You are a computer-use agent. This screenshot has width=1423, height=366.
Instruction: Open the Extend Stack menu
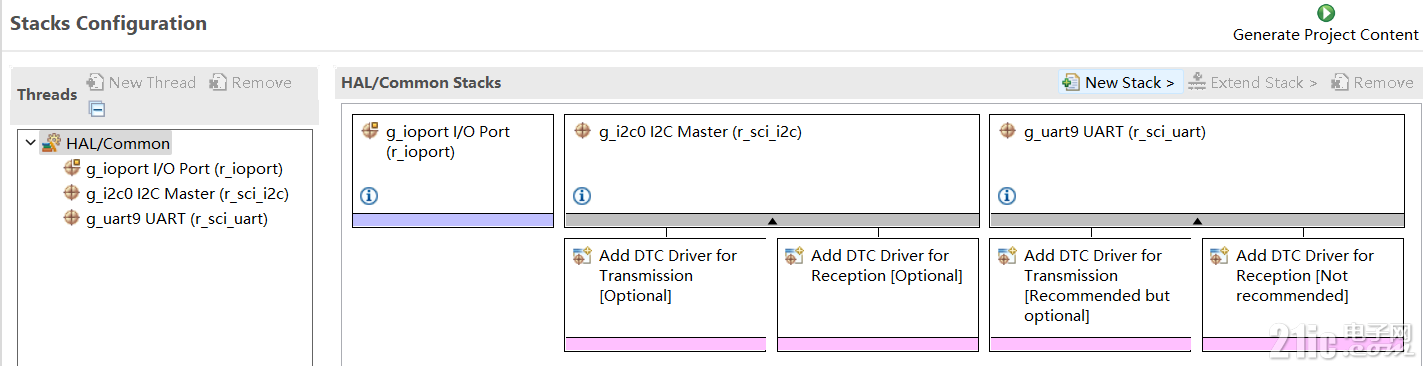point(1252,83)
